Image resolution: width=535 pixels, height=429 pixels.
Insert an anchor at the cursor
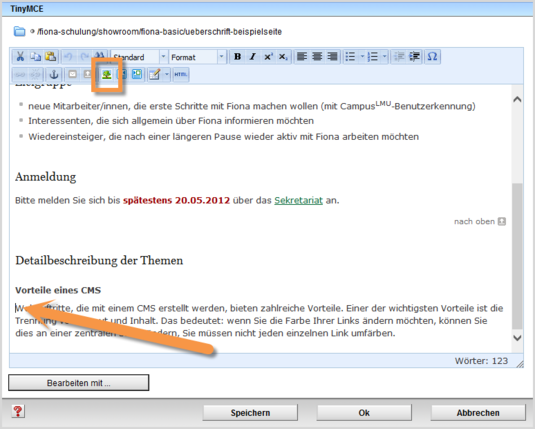tap(54, 74)
